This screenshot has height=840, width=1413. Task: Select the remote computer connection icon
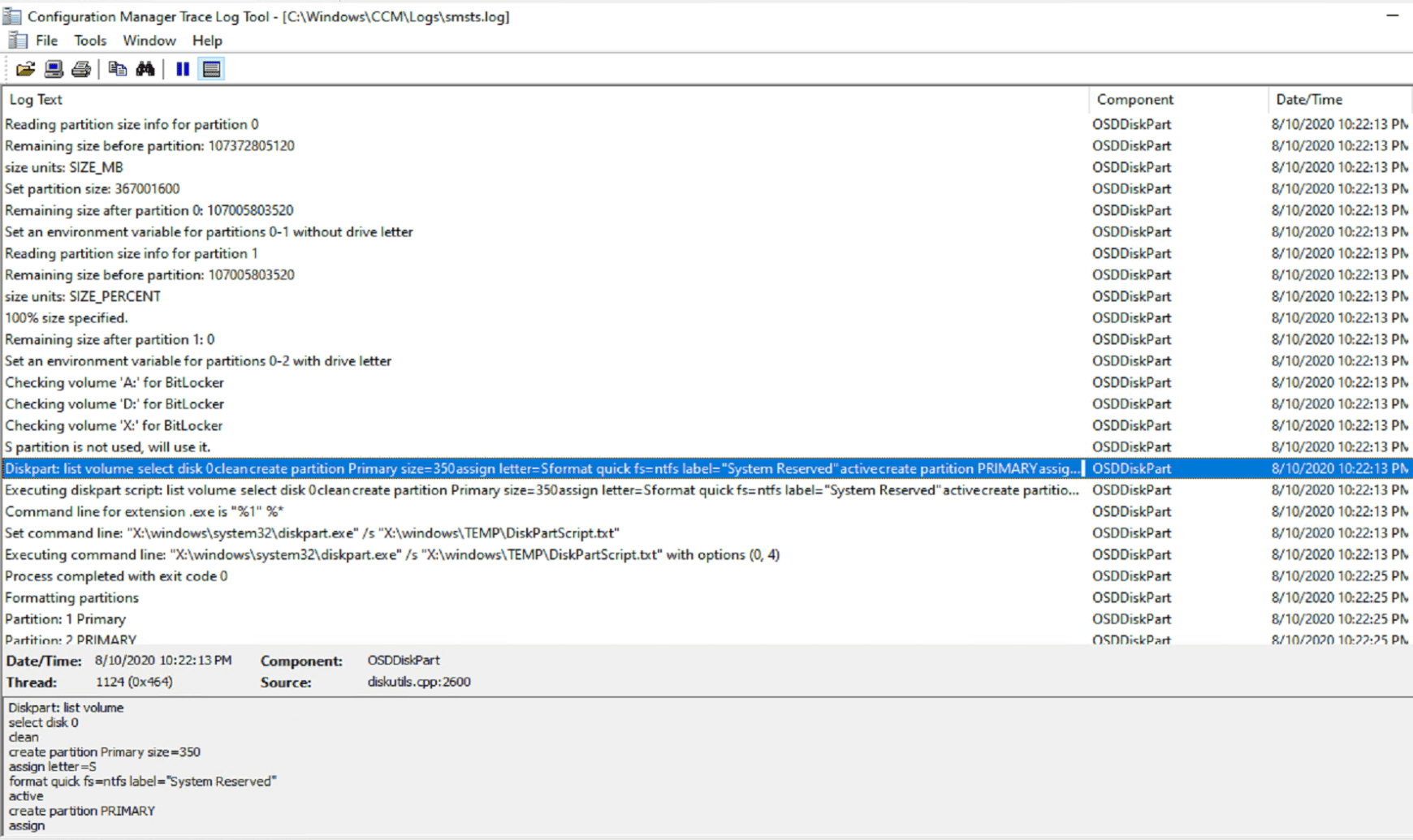[53, 68]
